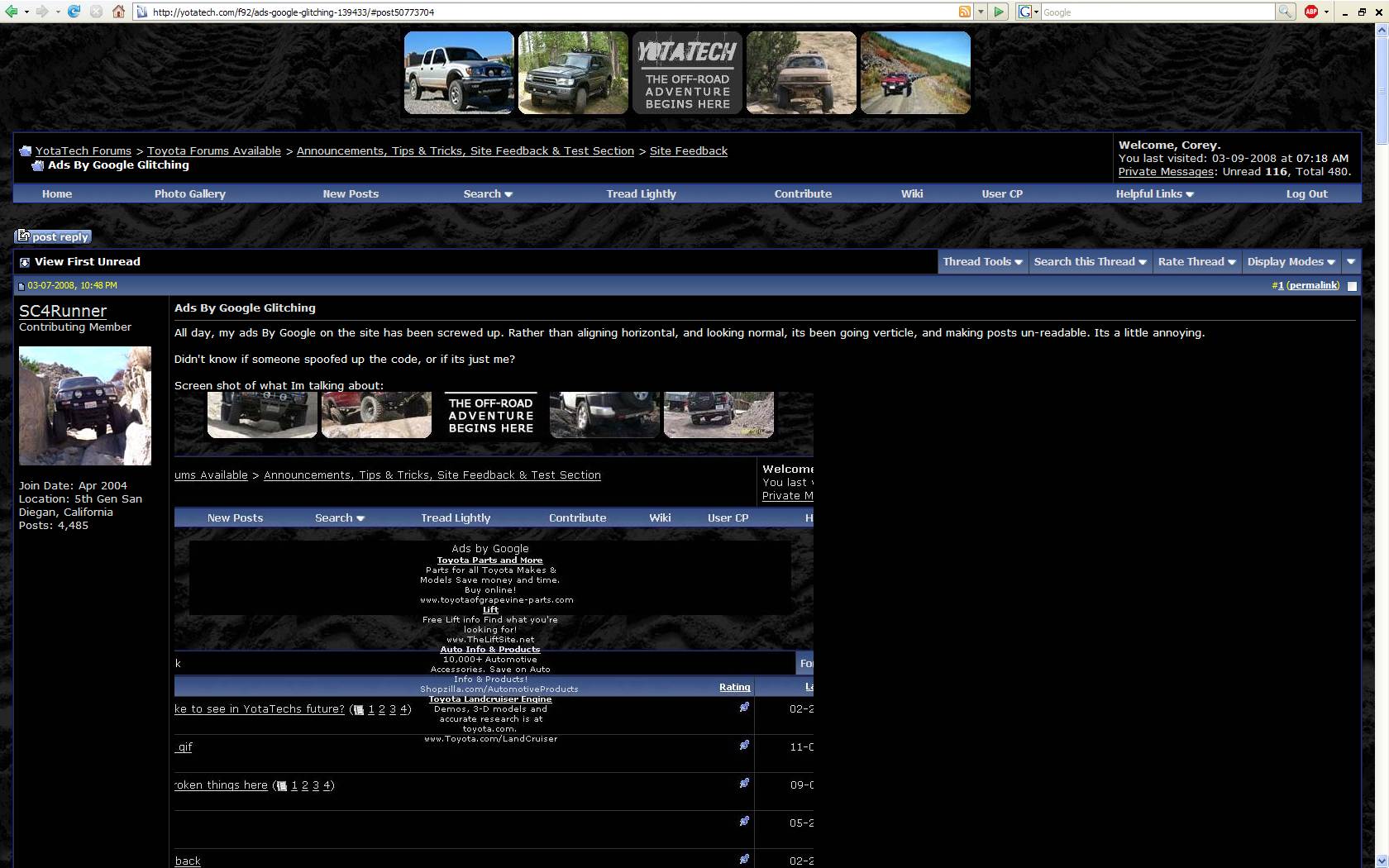The image size is (1389, 868).
Task: Click into the Google search box
Action: point(1157,12)
